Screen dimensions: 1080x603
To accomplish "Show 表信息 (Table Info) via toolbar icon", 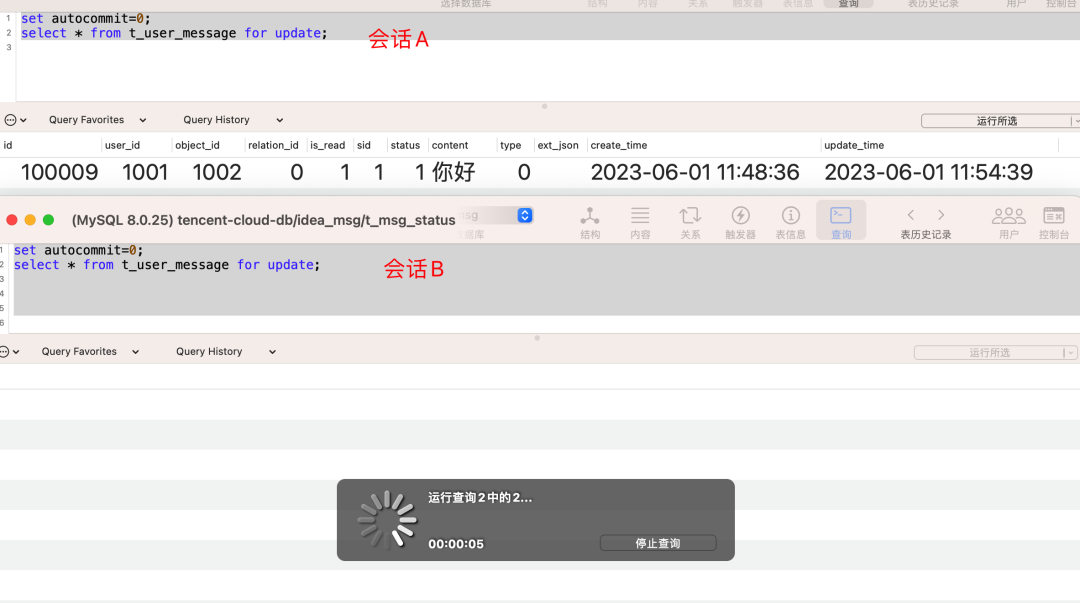I will [790, 221].
